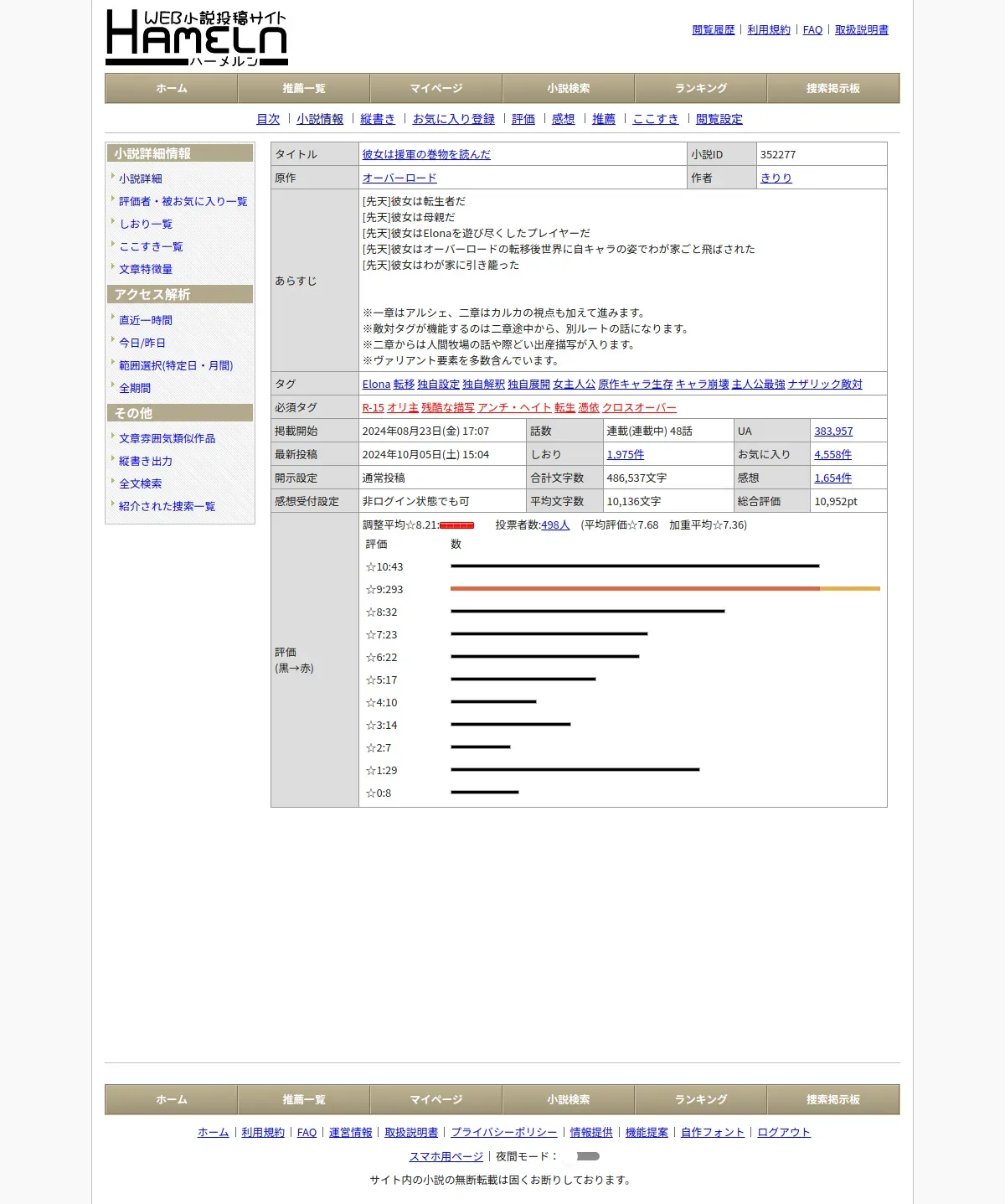Toggle the 夜間モード night mode switch
The width and height of the screenshot is (1005, 1204).
[x=582, y=1156]
